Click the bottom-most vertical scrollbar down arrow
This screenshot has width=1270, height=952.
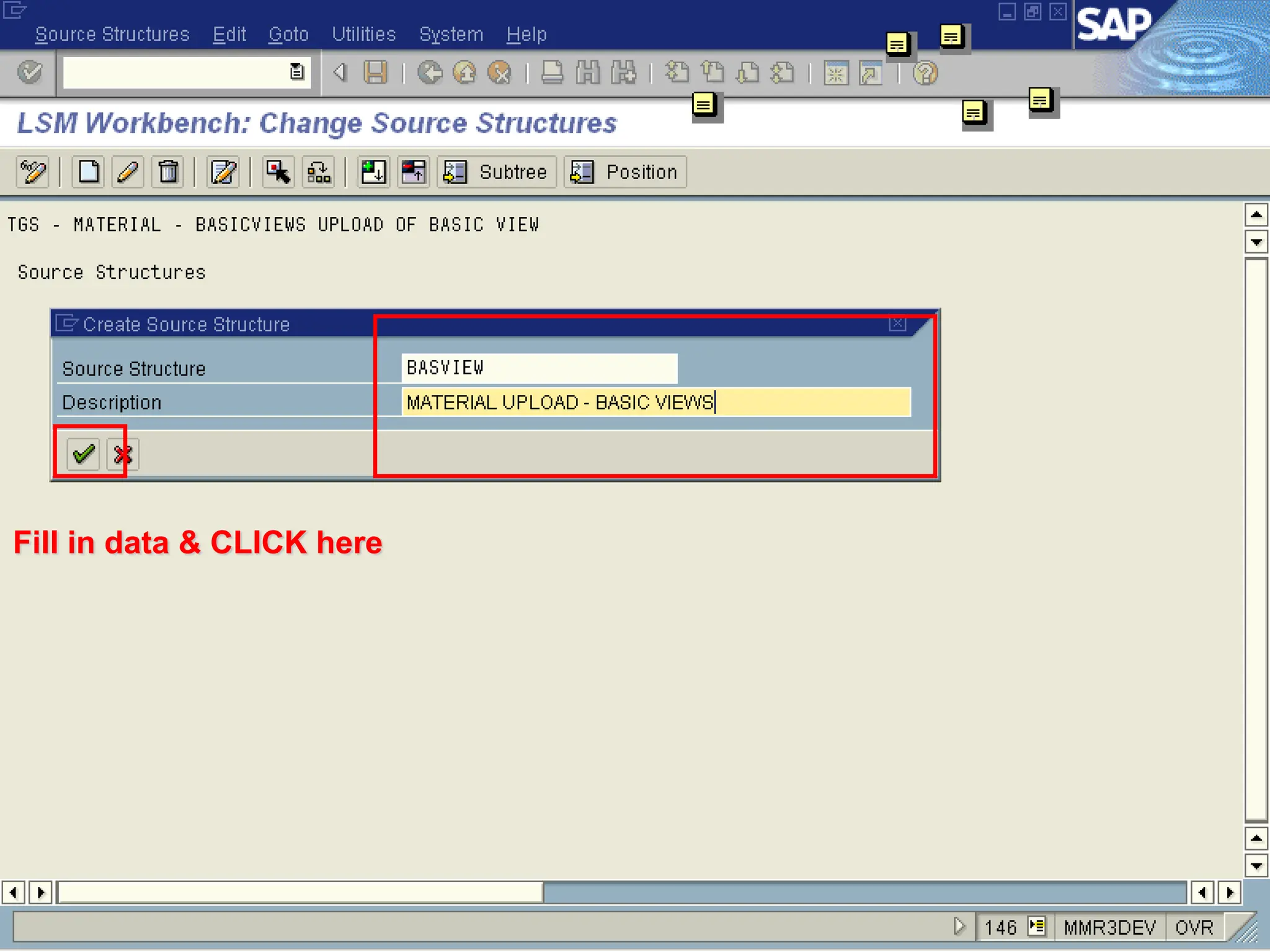click(x=1256, y=866)
